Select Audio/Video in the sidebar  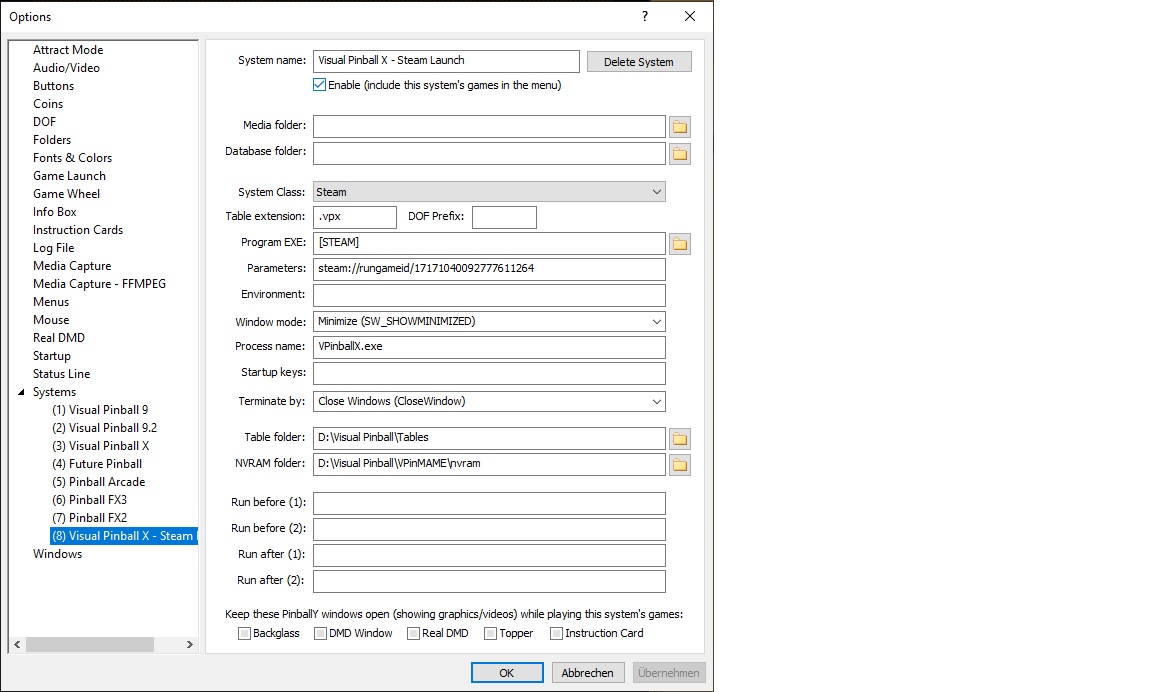point(66,67)
